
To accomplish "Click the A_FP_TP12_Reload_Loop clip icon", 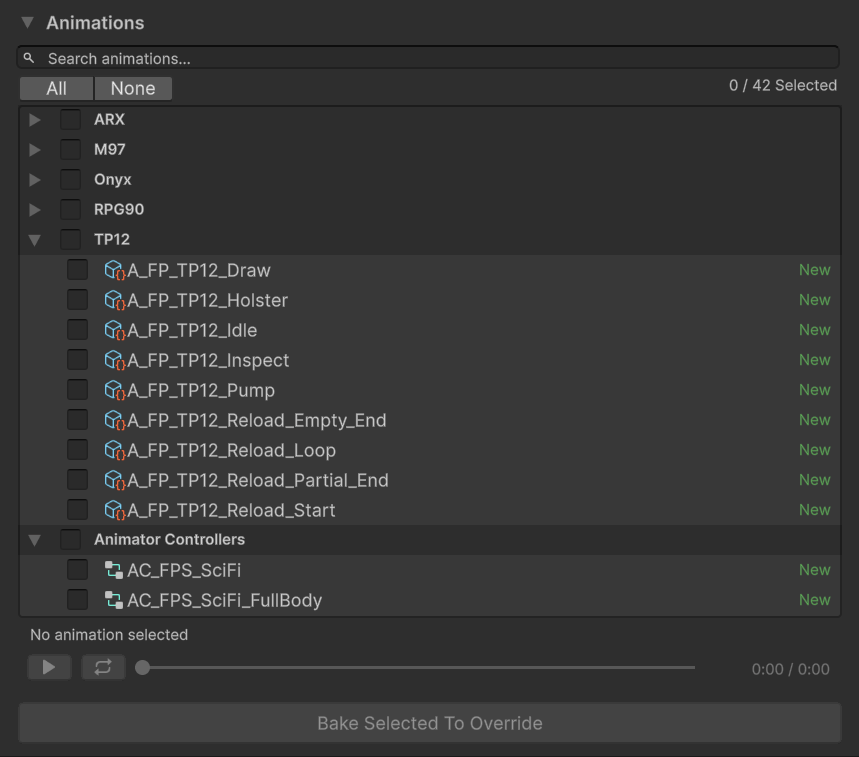I will coord(115,450).
